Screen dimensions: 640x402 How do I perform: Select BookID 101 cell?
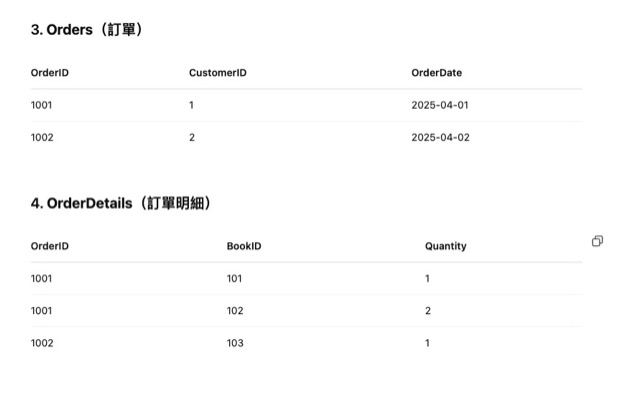coord(234,278)
